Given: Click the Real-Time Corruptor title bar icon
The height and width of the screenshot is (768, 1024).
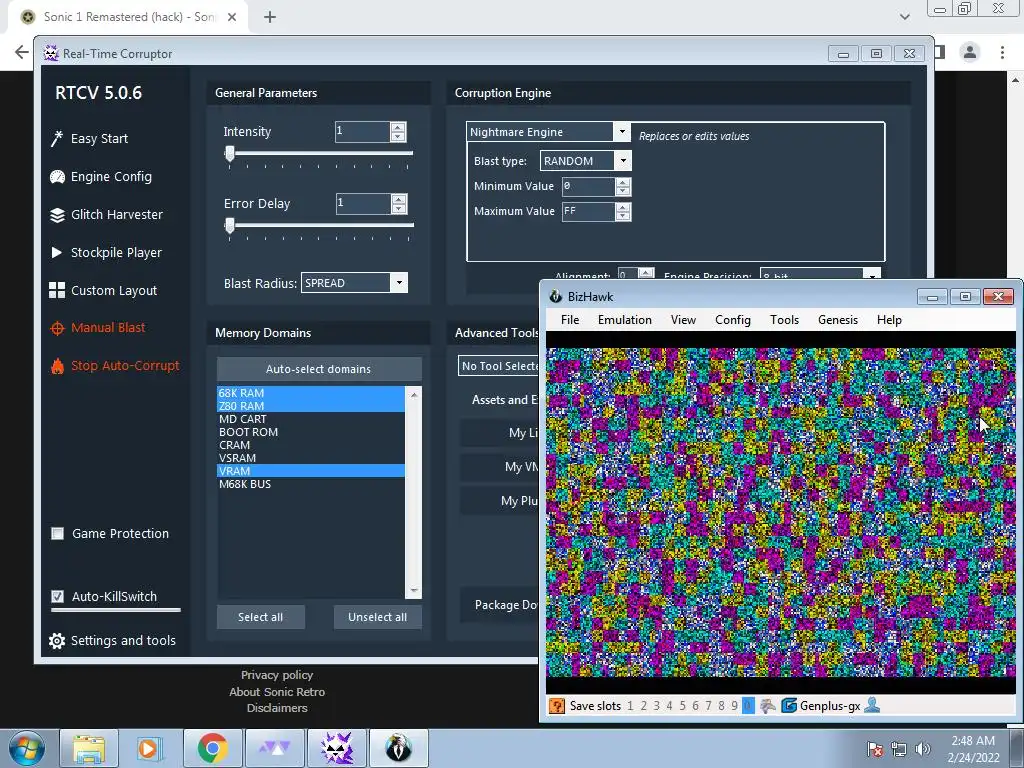Looking at the screenshot, I should [50, 53].
